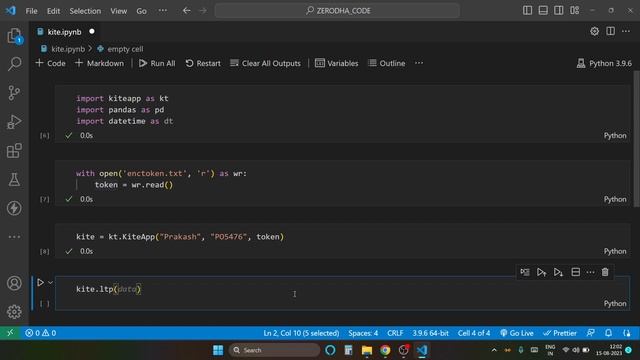Viewport: 640px width, 360px height.
Task: Open notebook toolbar overflow menu
Action: (419, 63)
